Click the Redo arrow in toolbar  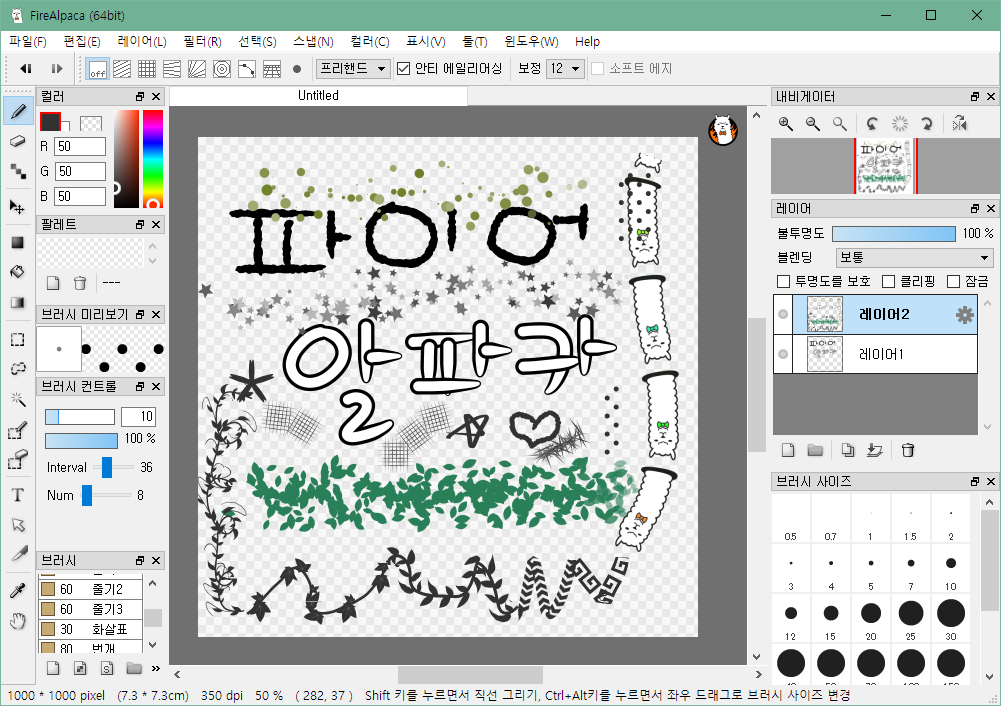(57, 68)
